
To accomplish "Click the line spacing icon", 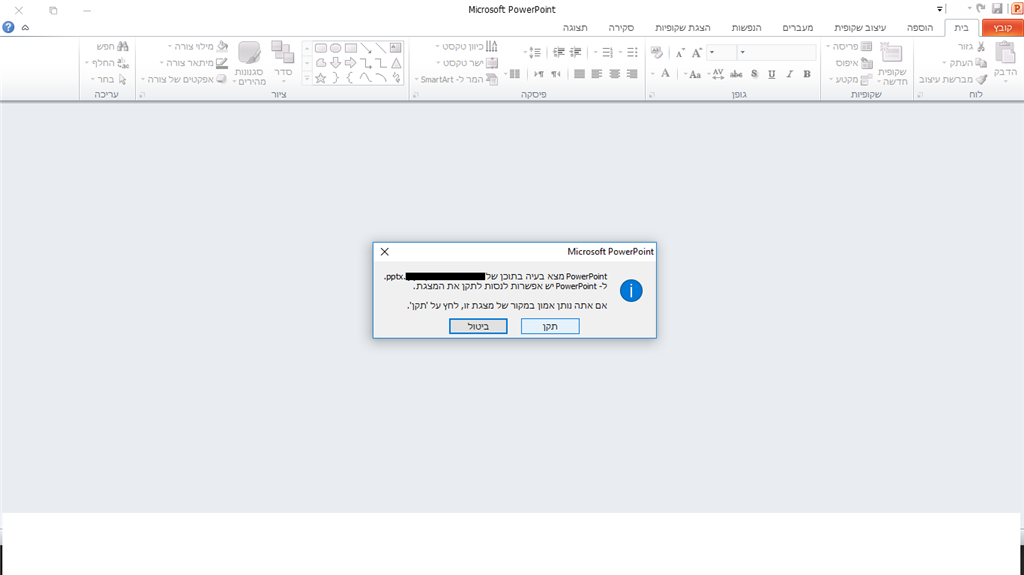I will tap(534, 52).
